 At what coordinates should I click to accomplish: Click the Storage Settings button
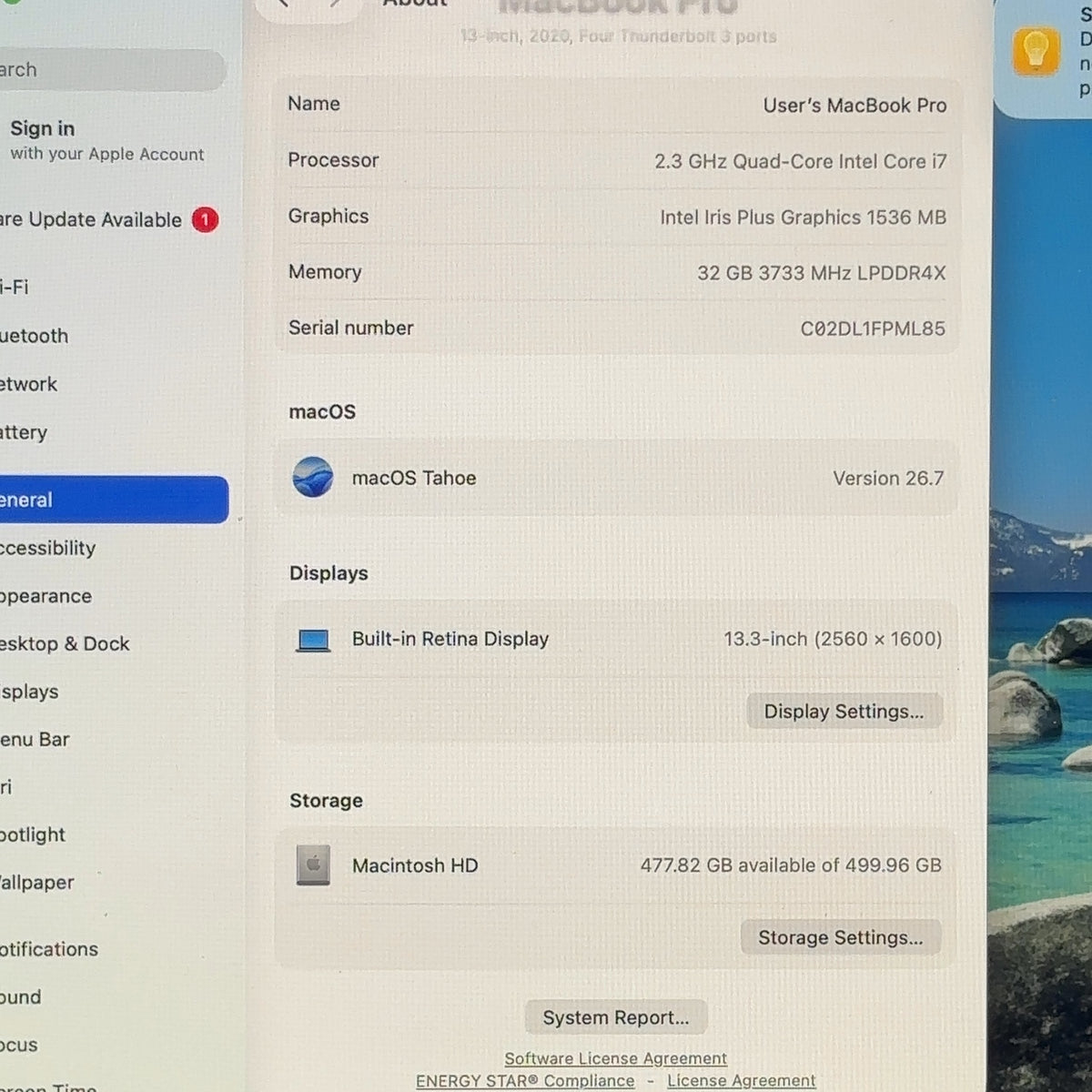coord(840,937)
